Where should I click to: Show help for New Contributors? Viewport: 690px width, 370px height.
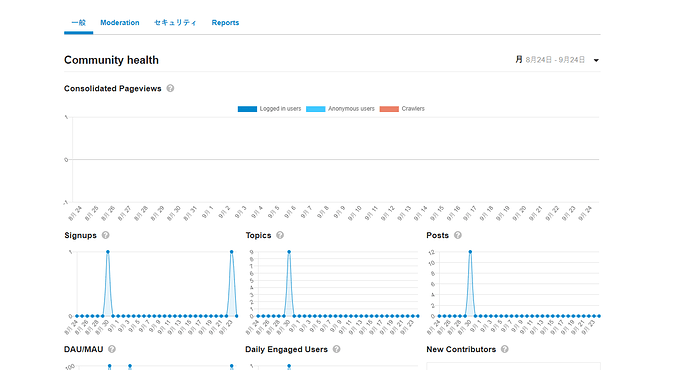(x=505, y=349)
